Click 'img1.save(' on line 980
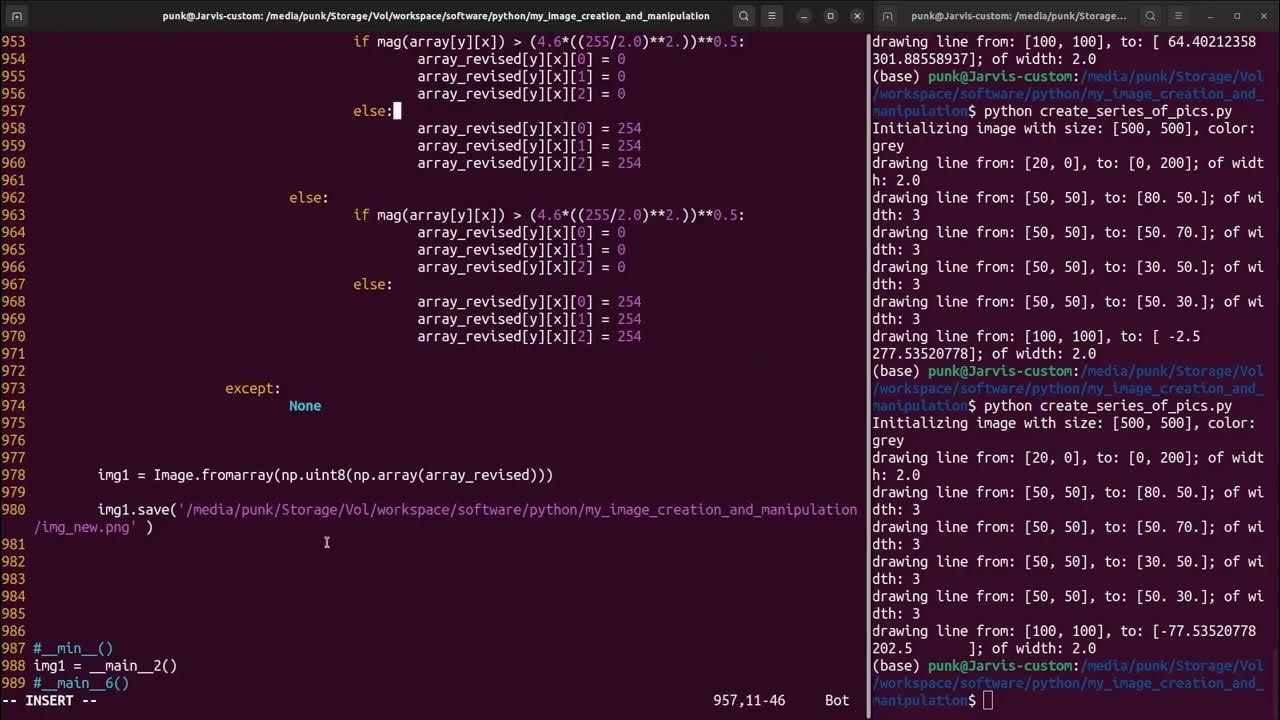The height and width of the screenshot is (720, 1280). (x=137, y=510)
